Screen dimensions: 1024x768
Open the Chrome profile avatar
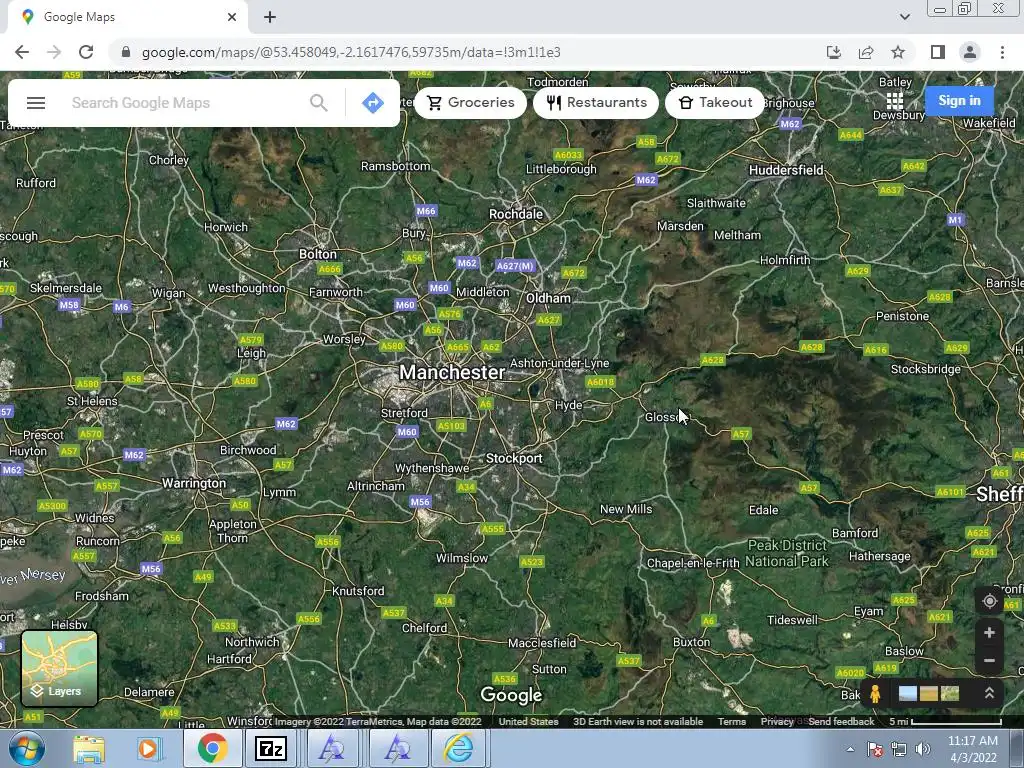point(970,52)
